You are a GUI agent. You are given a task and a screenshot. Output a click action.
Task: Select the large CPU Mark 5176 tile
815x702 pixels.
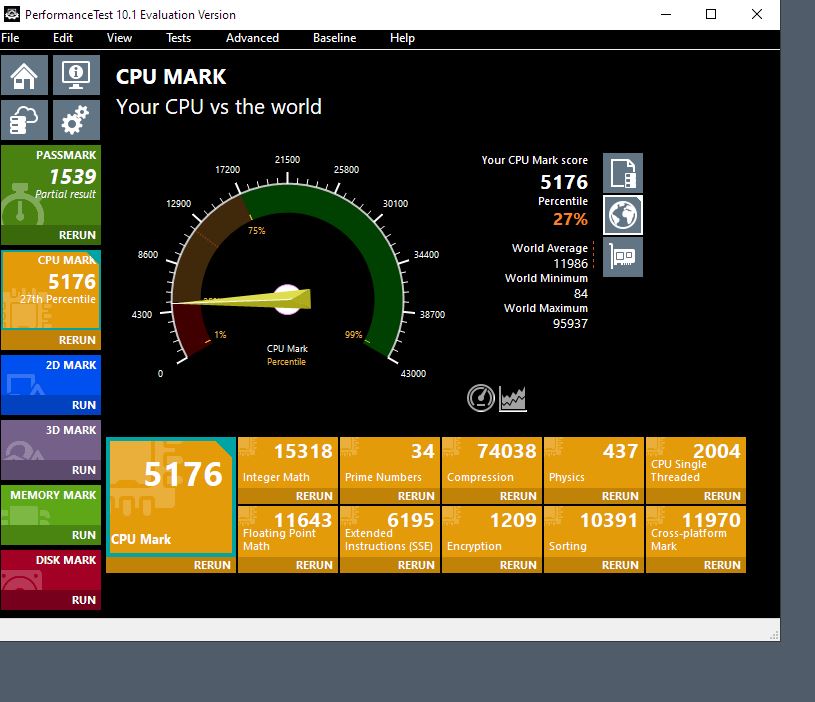(170, 497)
